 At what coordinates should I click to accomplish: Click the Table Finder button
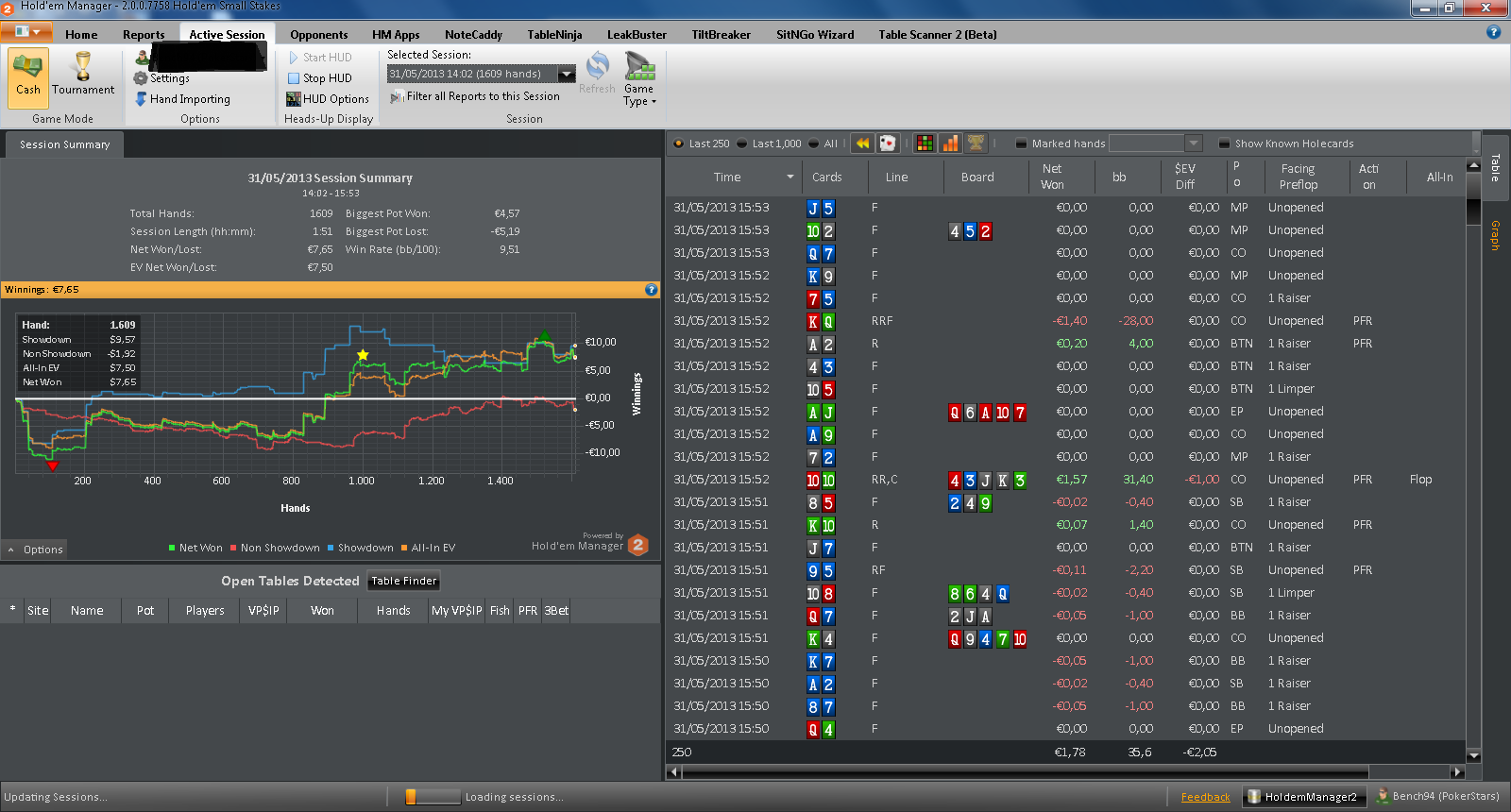(x=404, y=581)
